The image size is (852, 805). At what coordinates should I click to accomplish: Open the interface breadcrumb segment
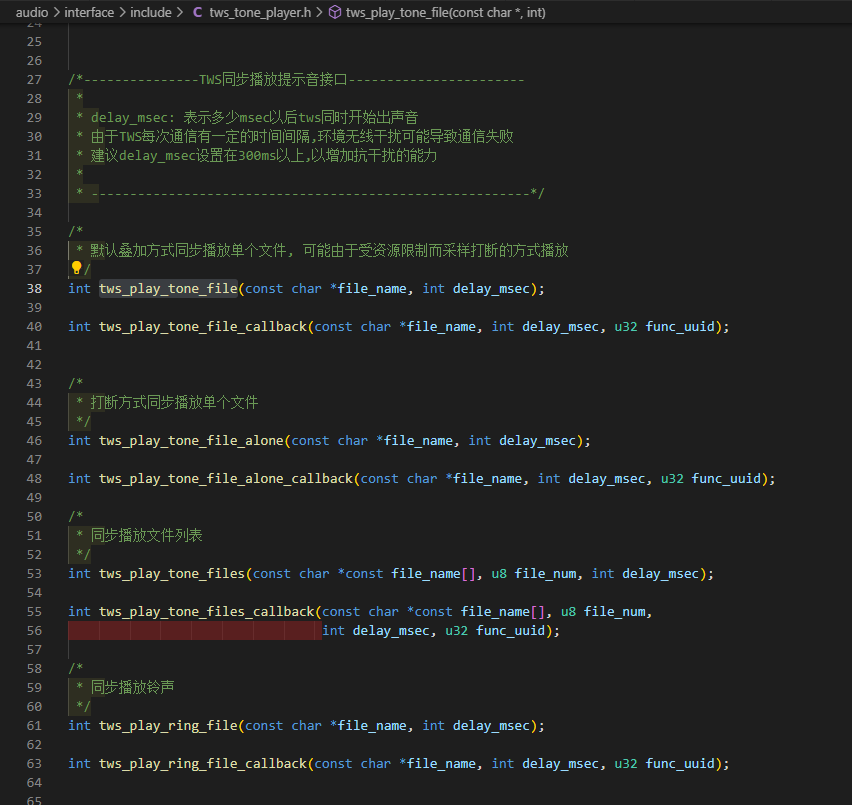tap(89, 12)
